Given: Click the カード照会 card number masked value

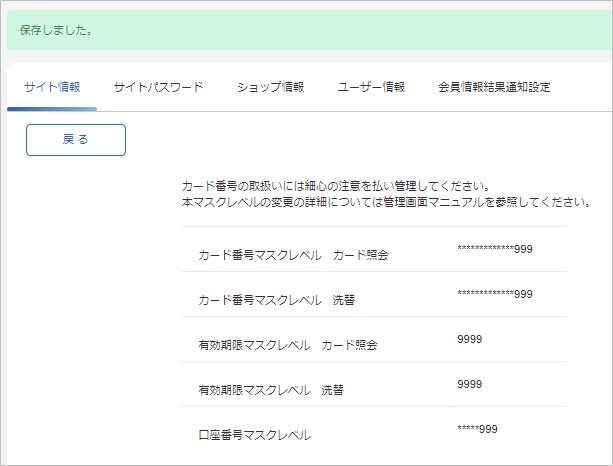Looking at the screenshot, I should [495, 249].
